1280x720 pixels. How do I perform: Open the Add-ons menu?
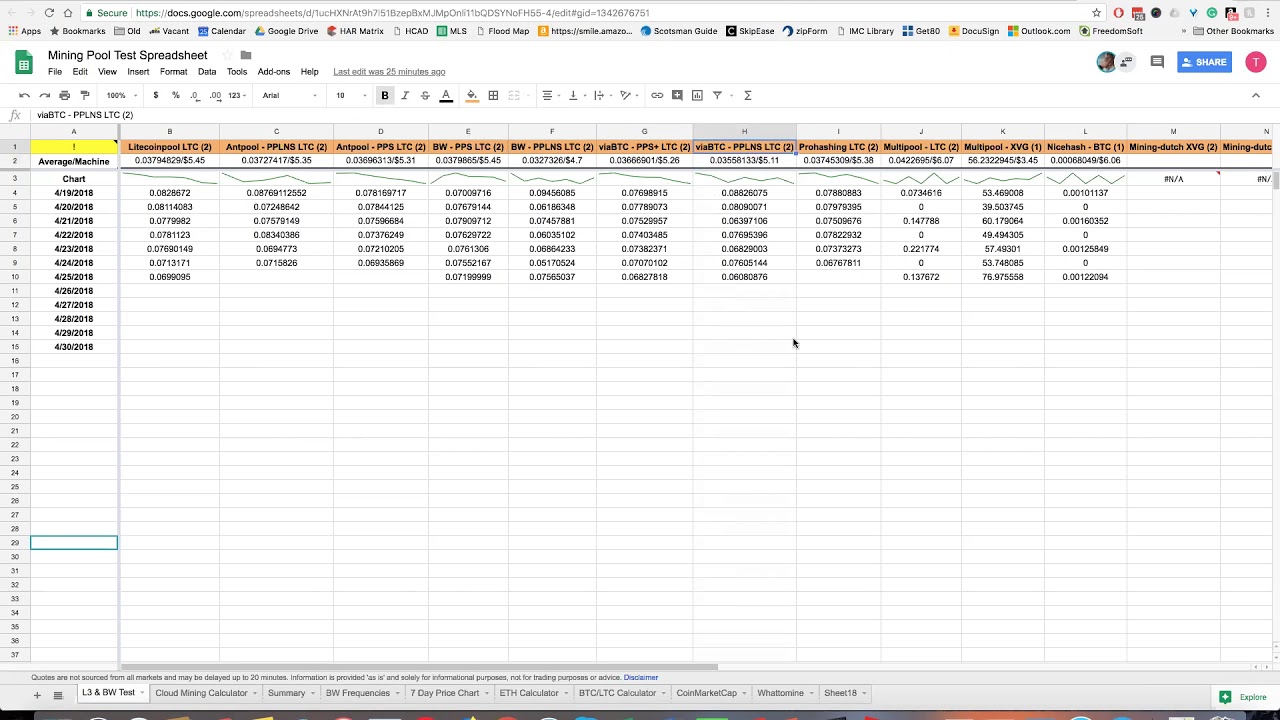[x=274, y=72]
